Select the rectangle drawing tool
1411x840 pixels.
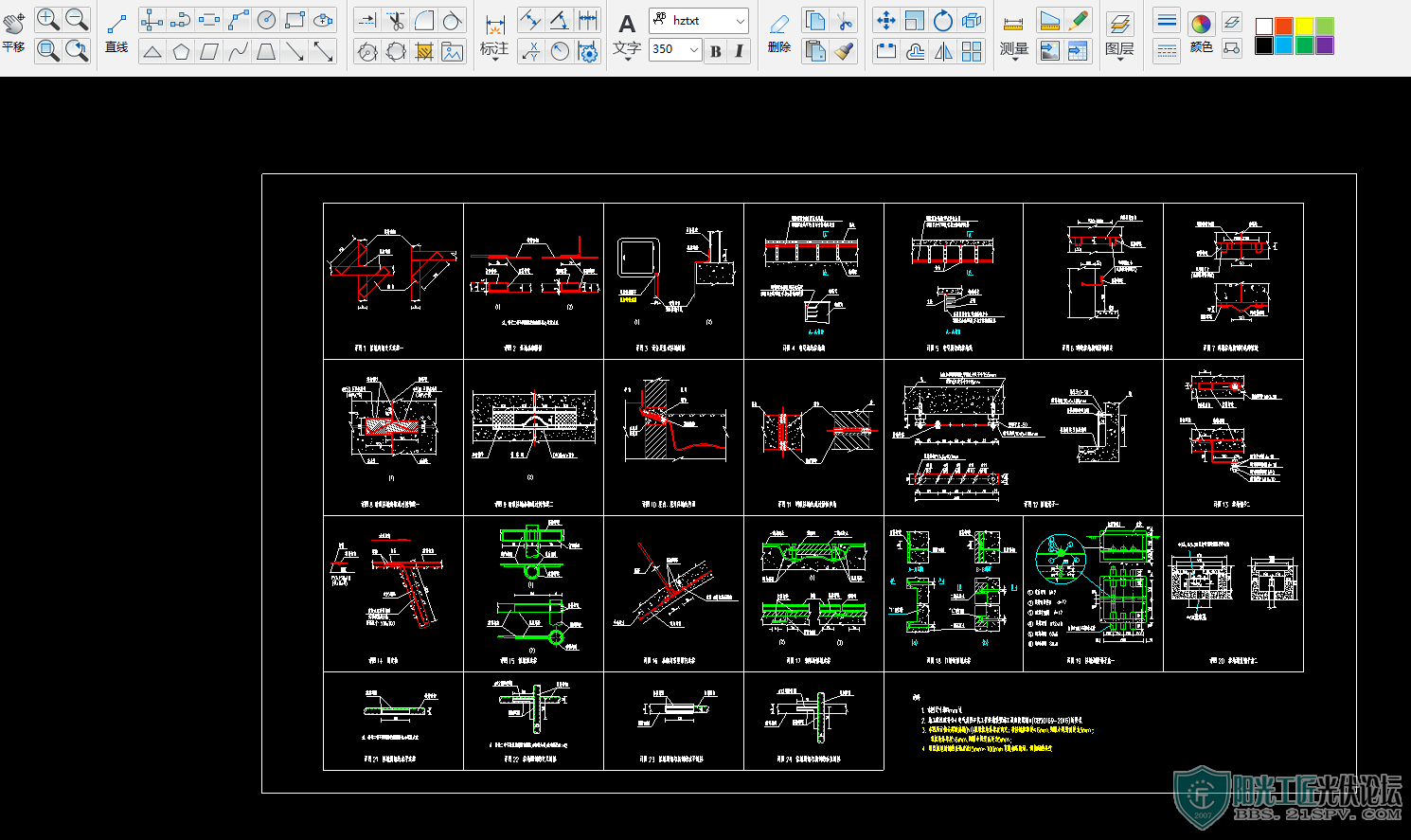click(295, 20)
